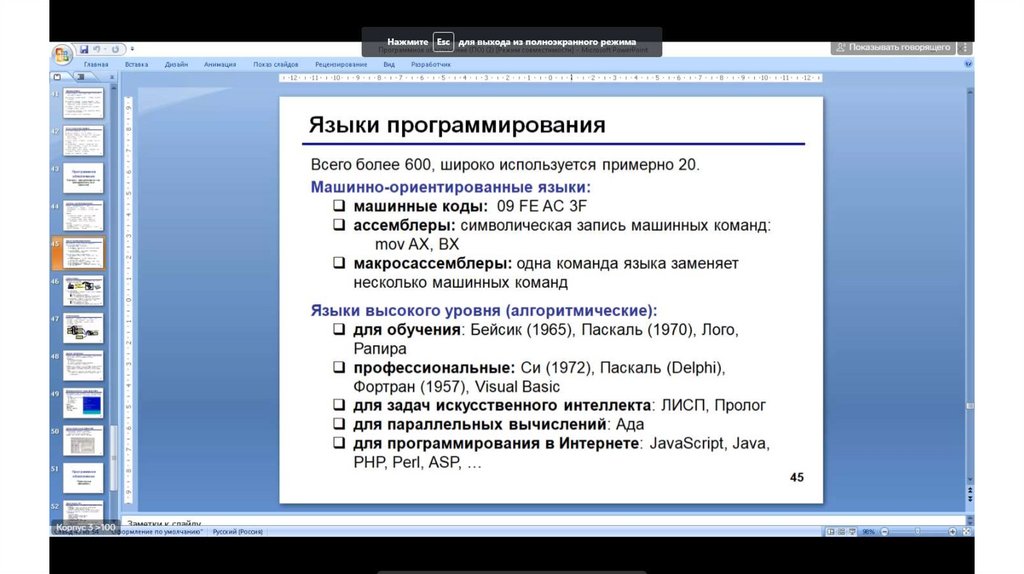Open PowerPoint help question-mark icon
Viewport: 1024px width, 574px height.
pos(968,64)
